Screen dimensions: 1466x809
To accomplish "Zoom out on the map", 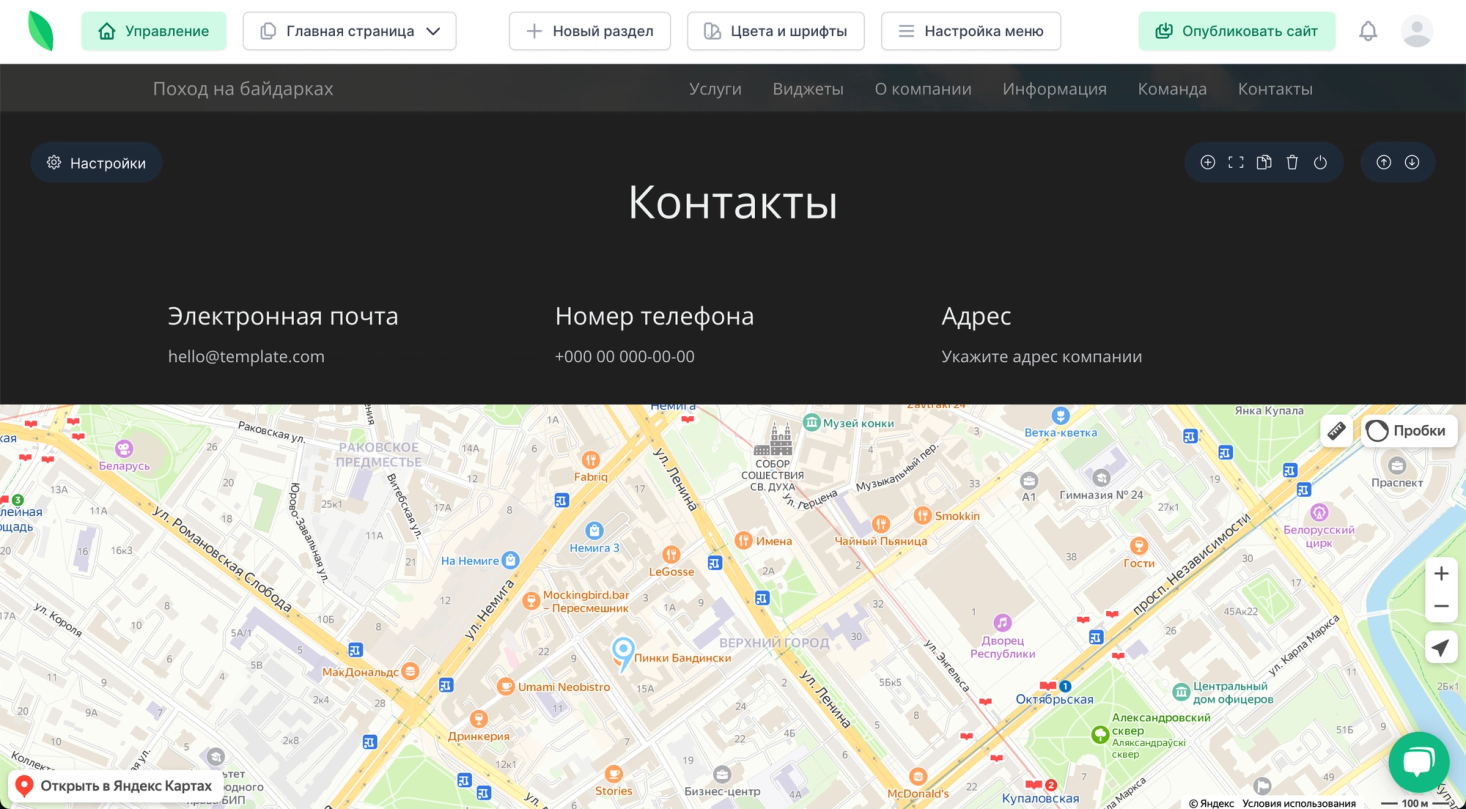I will [x=1441, y=606].
